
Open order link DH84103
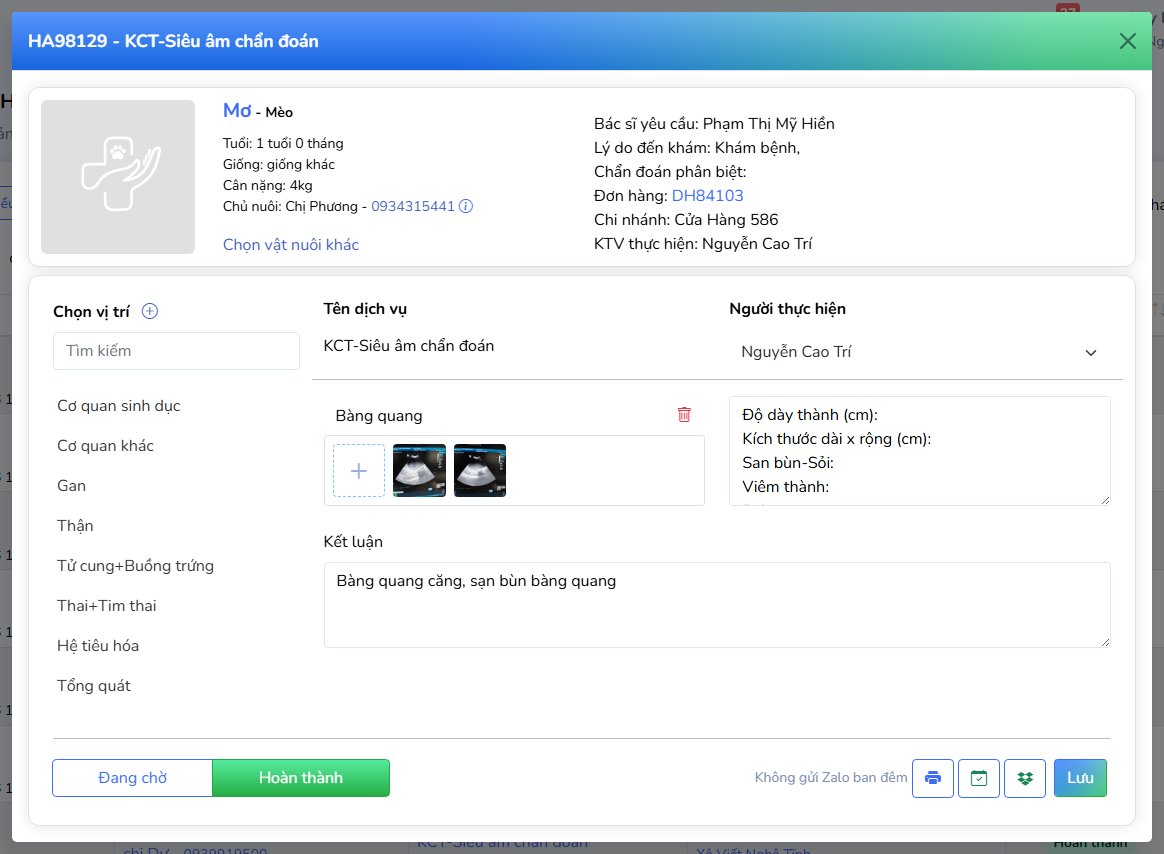coord(707,195)
